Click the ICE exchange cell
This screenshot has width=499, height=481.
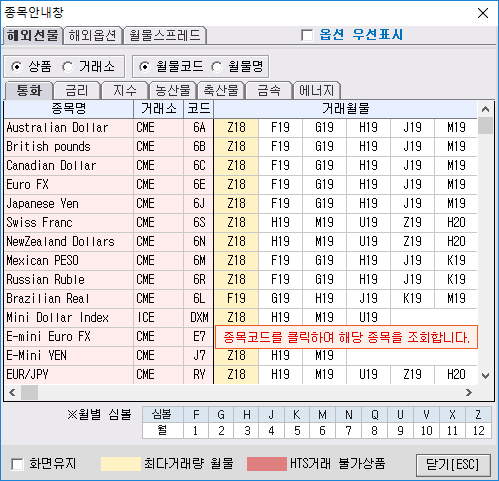click(159, 318)
